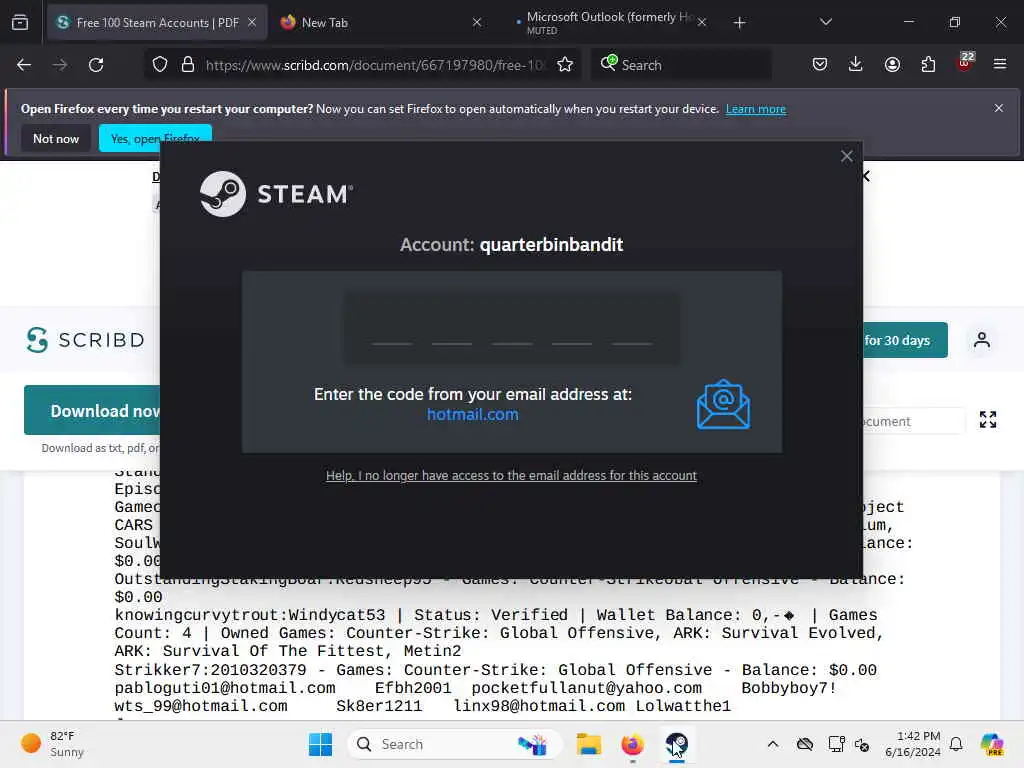Open Firefox downloads panel
Screen dimensions: 1024x768
tap(856, 65)
